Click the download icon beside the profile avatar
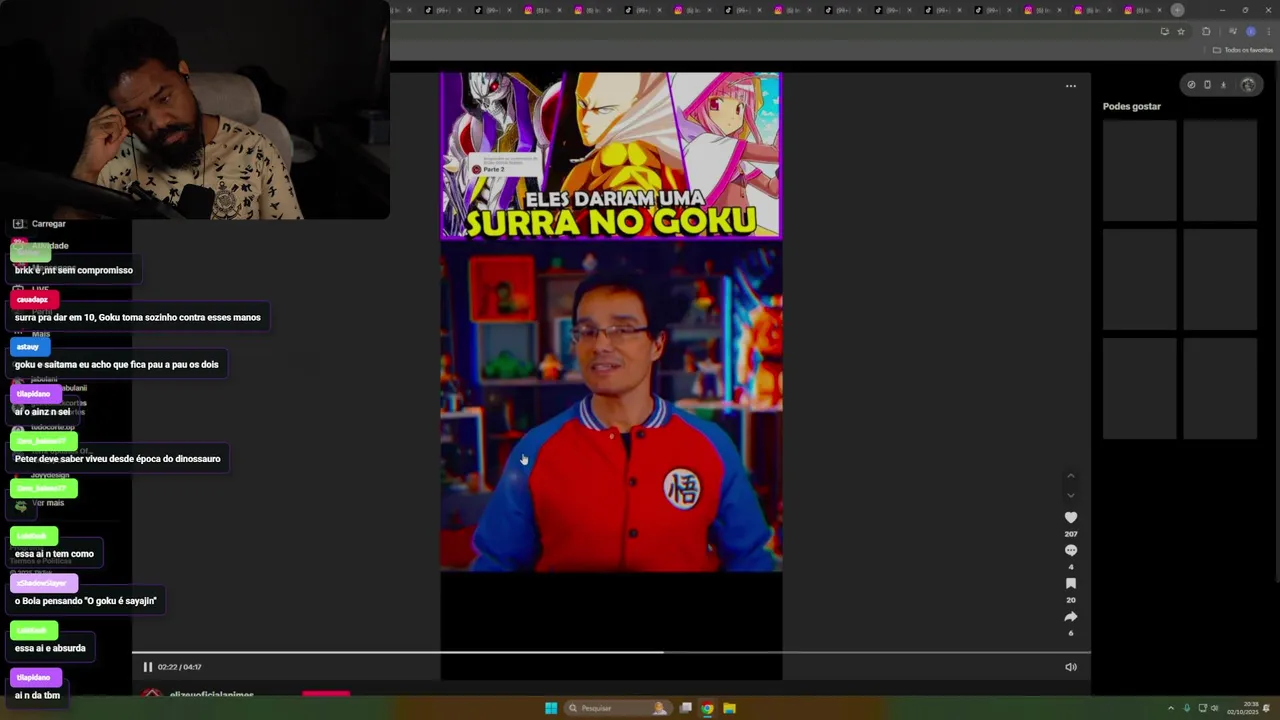This screenshot has width=1280, height=720. pos(1223,85)
